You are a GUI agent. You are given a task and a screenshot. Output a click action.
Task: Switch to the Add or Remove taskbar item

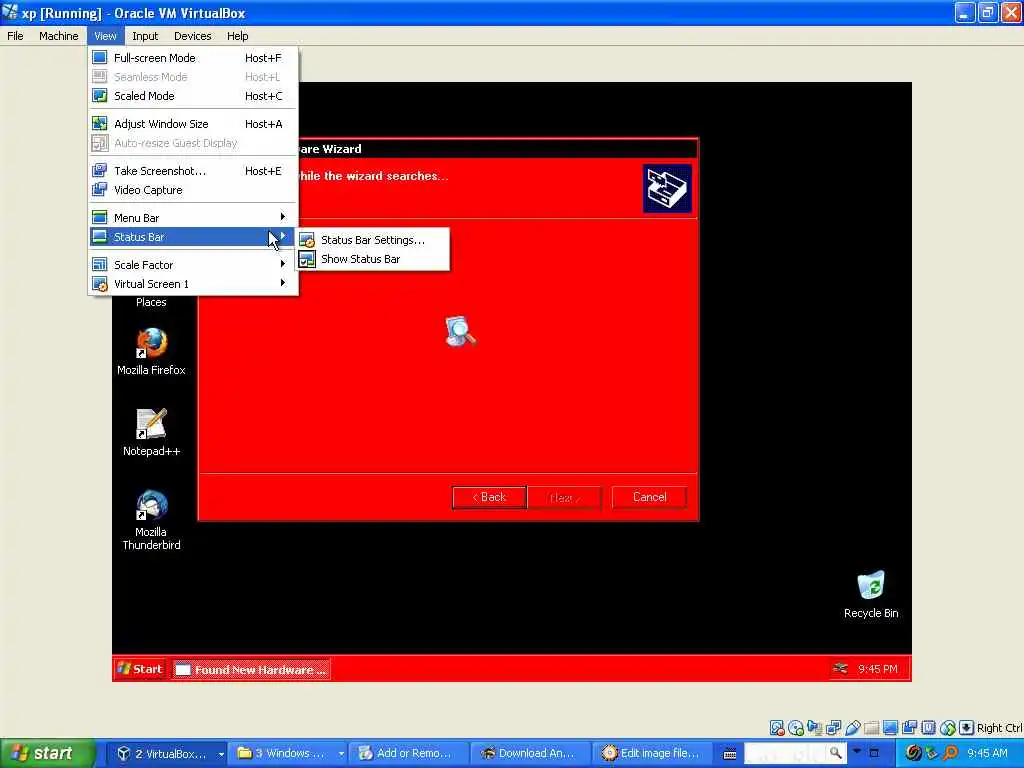[408, 753]
